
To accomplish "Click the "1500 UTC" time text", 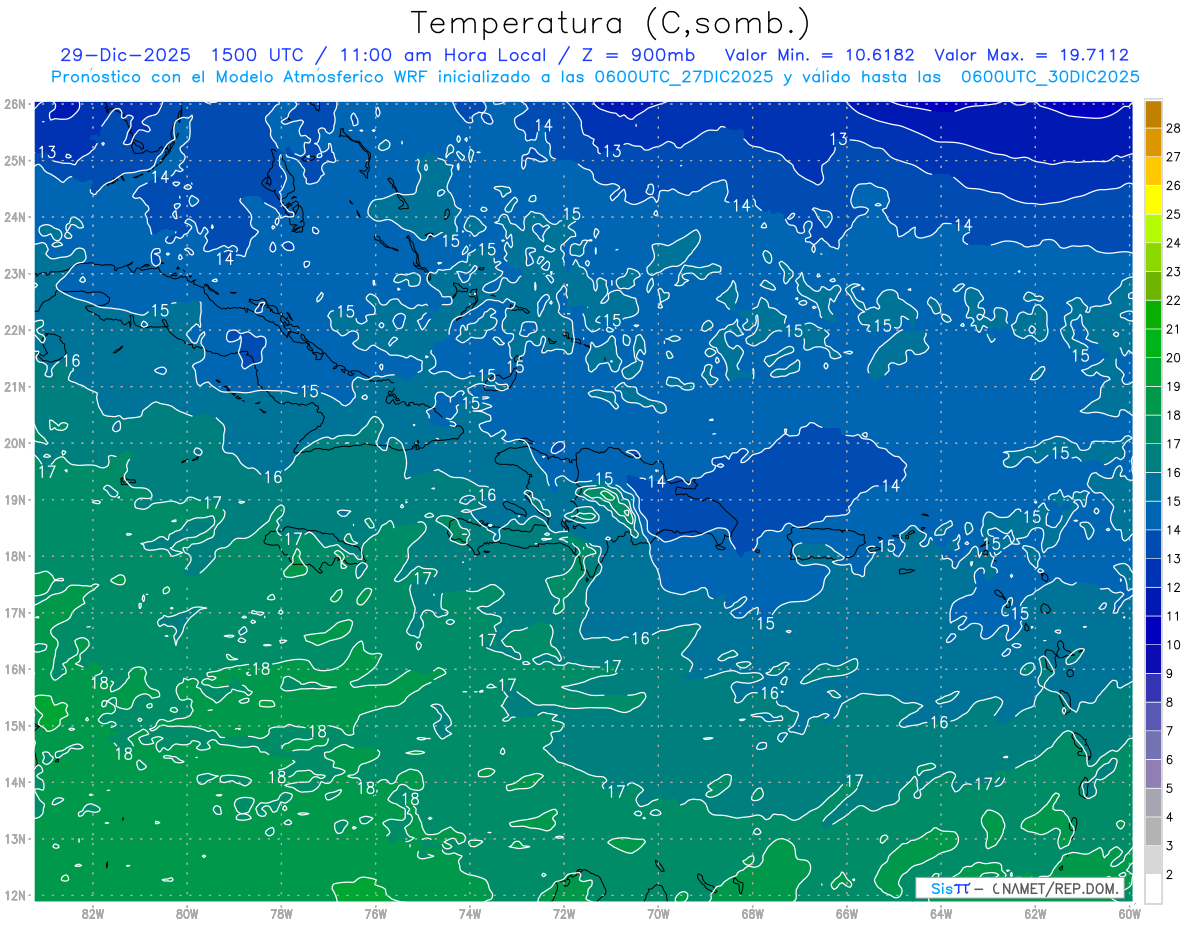I will pyautogui.click(x=257, y=55).
